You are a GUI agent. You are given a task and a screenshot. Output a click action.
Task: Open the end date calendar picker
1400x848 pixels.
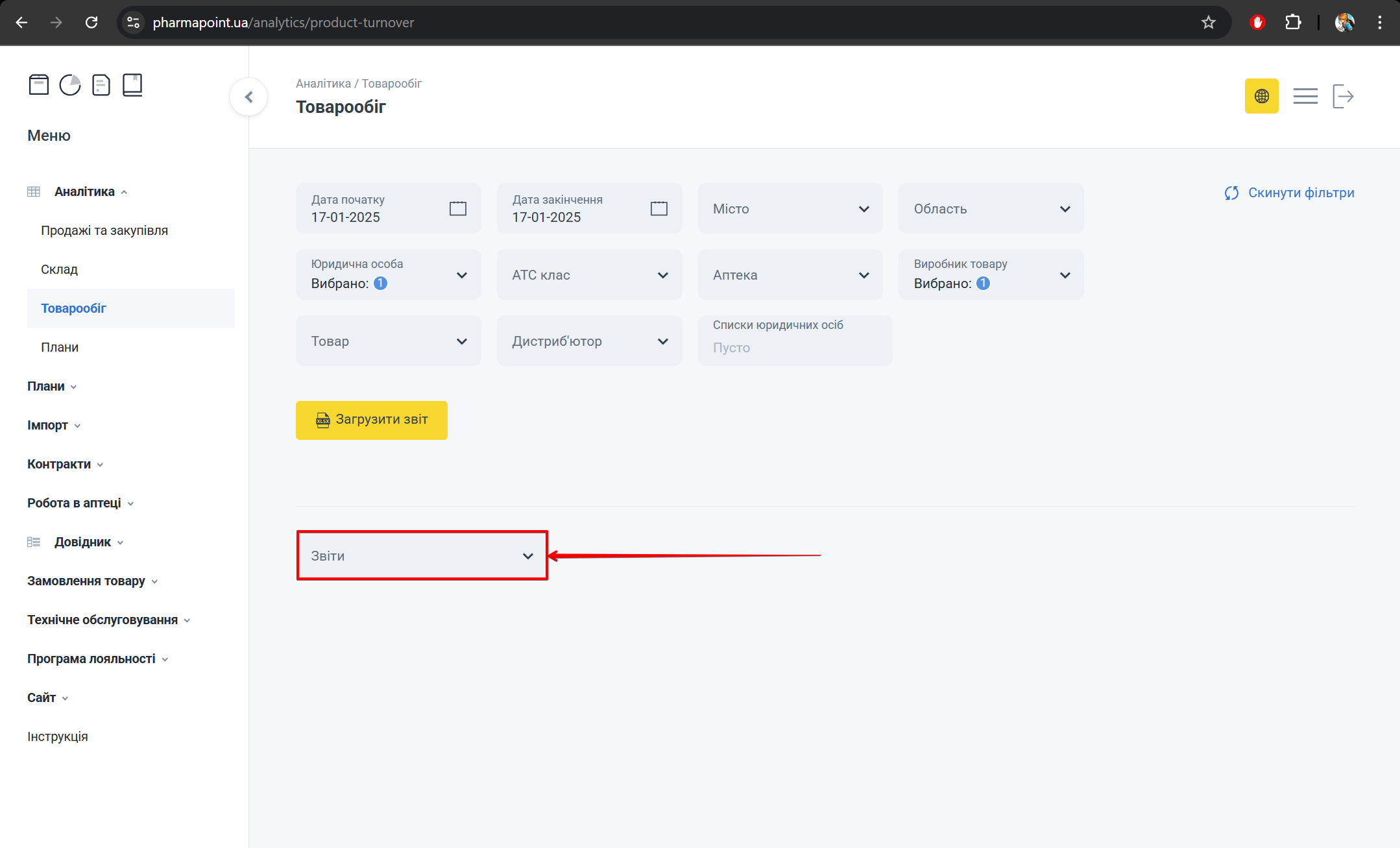(x=658, y=208)
